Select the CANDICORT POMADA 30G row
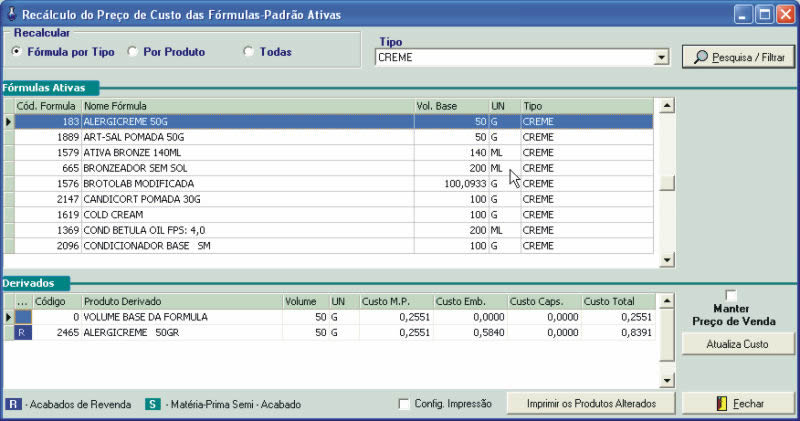This screenshot has height=421, width=800. [334, 199]
